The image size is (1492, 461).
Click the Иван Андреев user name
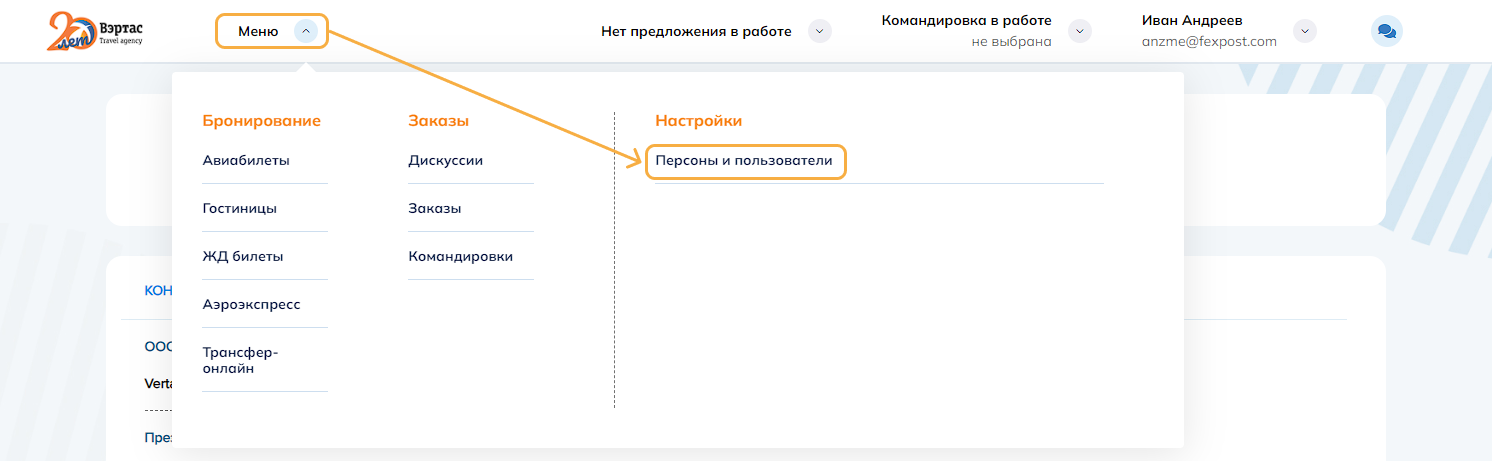(1192, 20)
